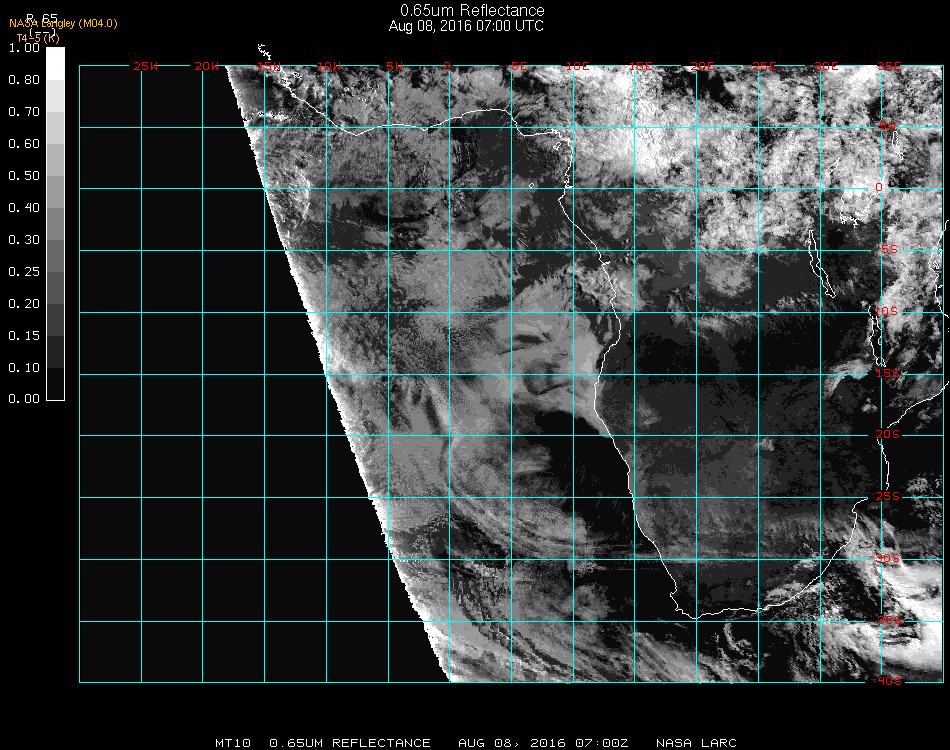Click the 40S latitude label
This screenshot has height=750, width=950.
[x=889, y=681]
